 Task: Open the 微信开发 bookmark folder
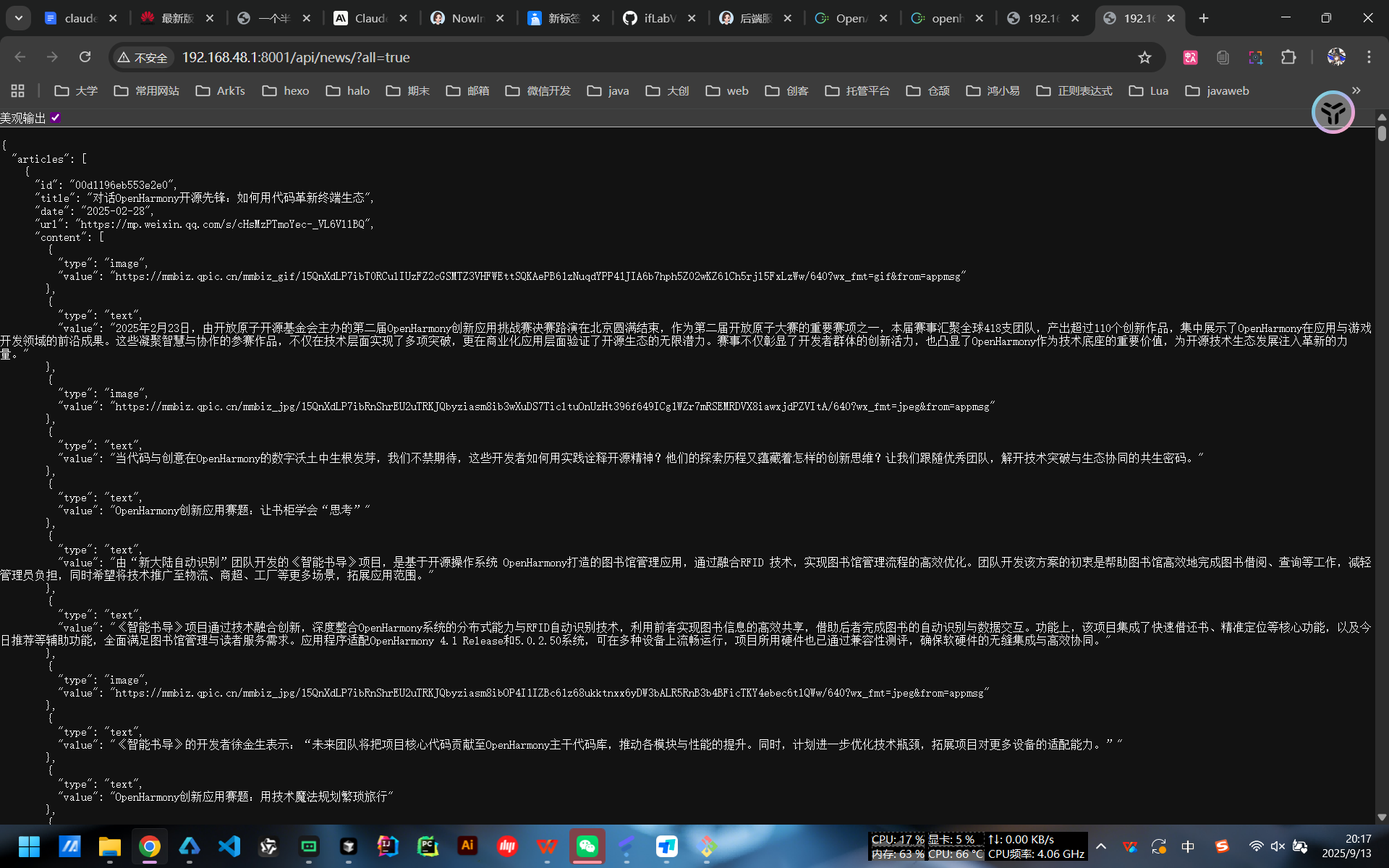pos(538,90)
